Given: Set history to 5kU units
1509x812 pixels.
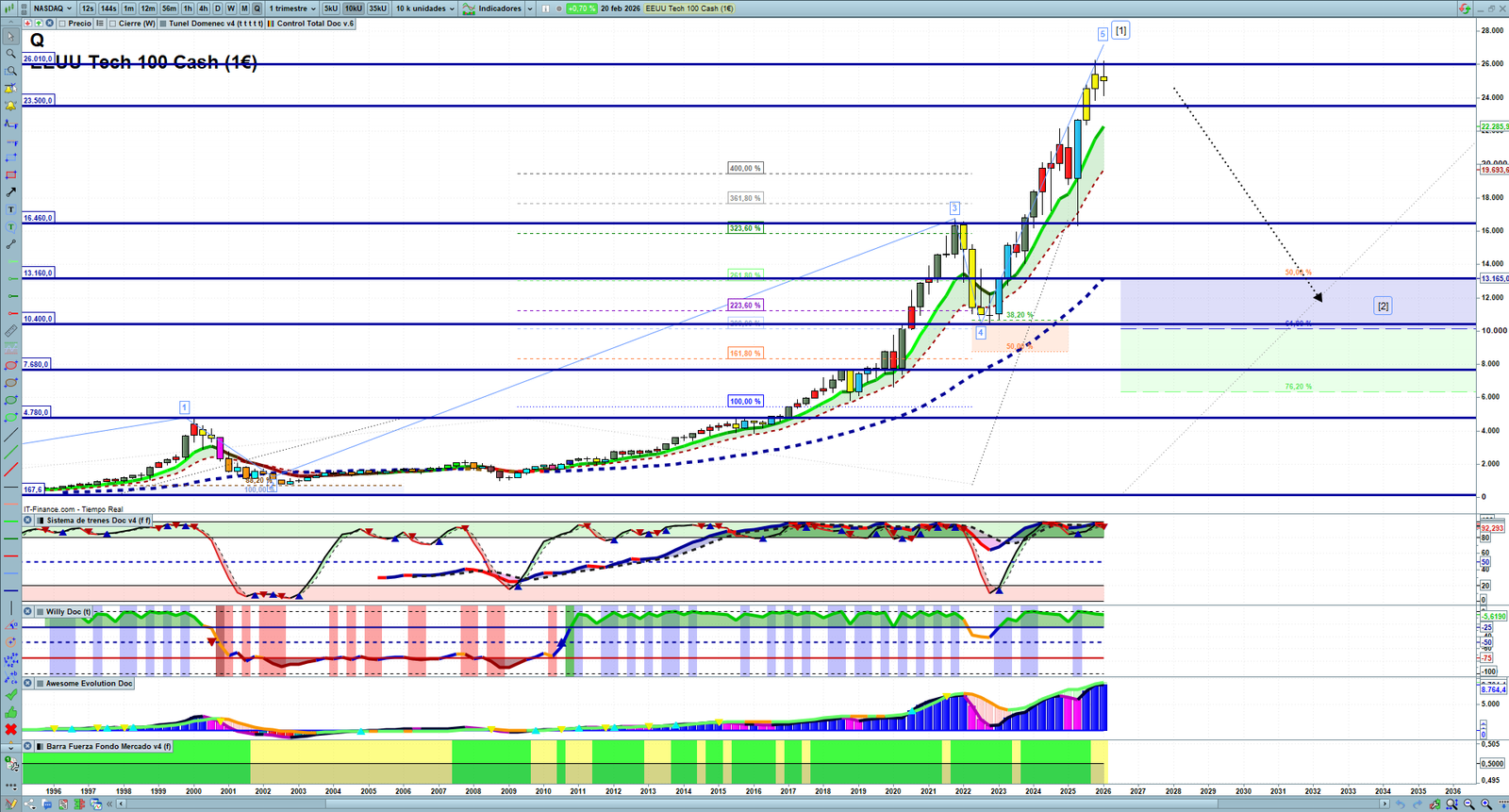Looking at the screenshot, I should [x=331, y=8].
